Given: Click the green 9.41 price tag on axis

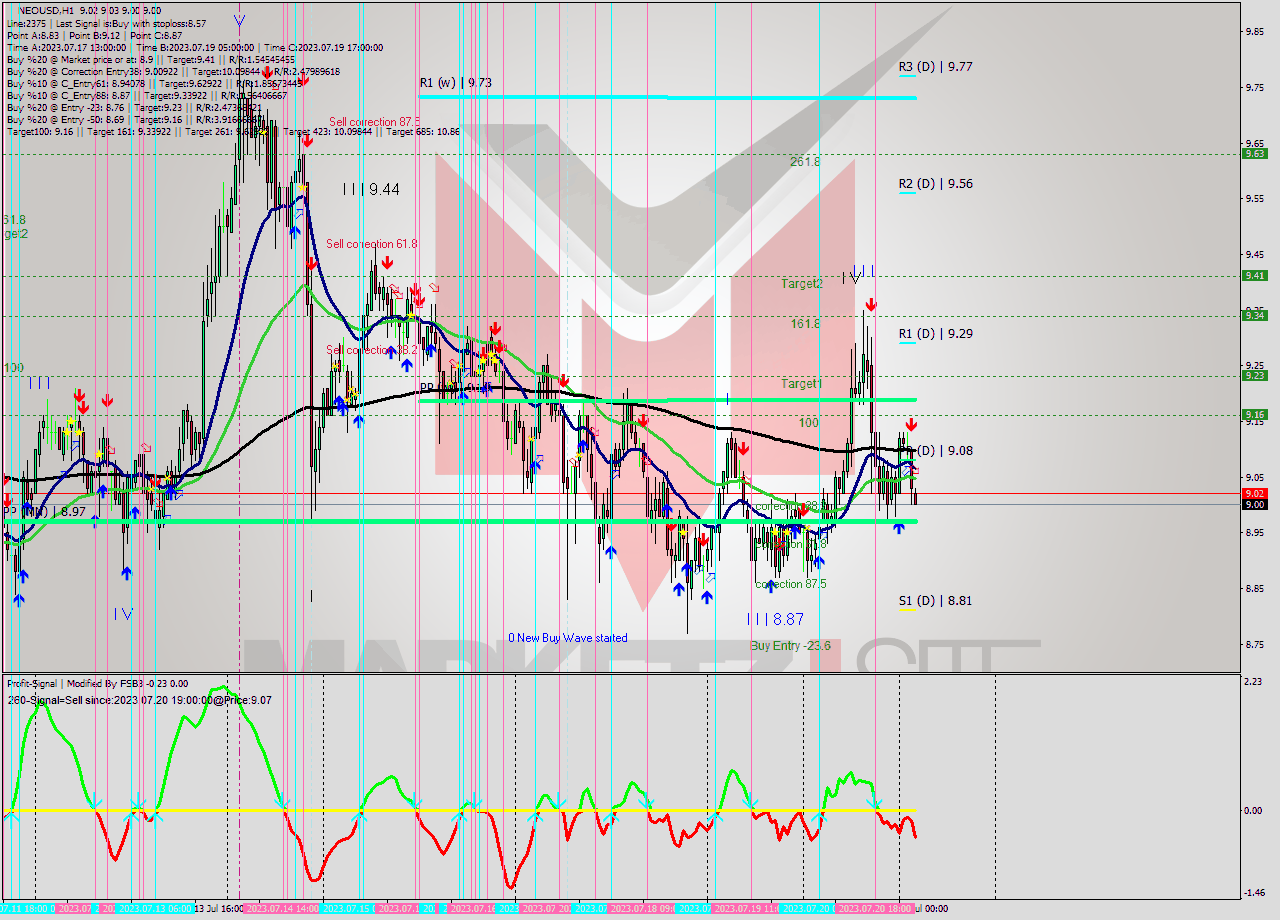Looking at the screenshot, I should tap(1255, 275).
